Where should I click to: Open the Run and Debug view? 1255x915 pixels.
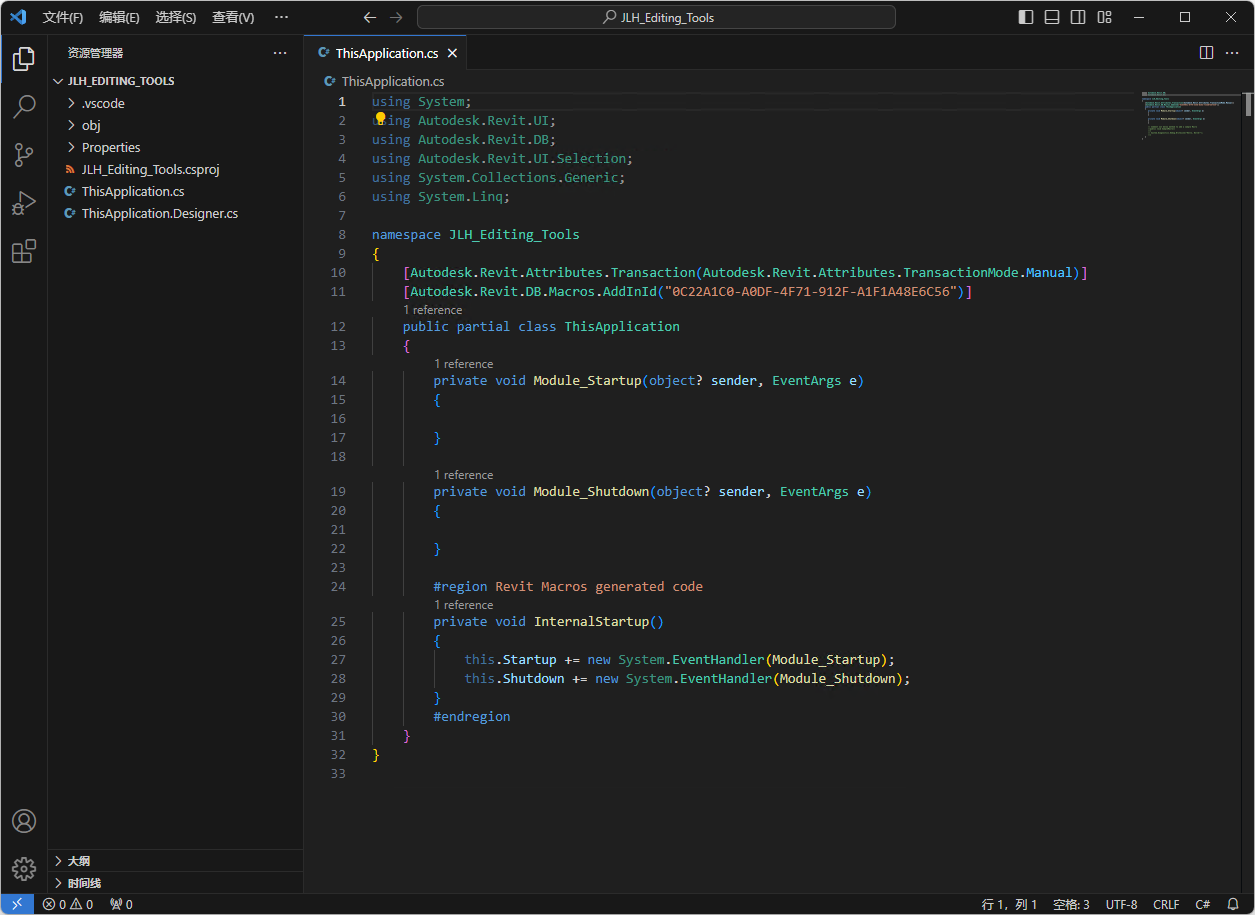tap(24, 203)
